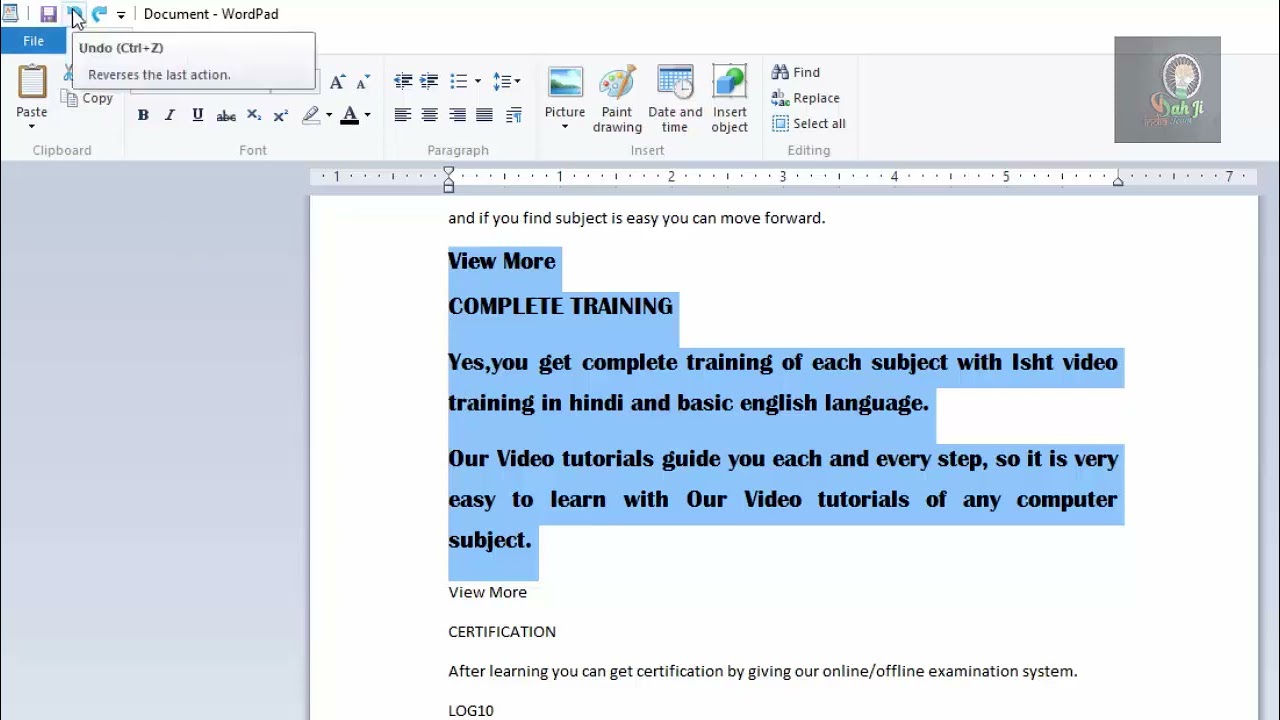Click the Undo arrow in quick access toolbar
This screenshot has height=720, width=1280.
point(75,14)
